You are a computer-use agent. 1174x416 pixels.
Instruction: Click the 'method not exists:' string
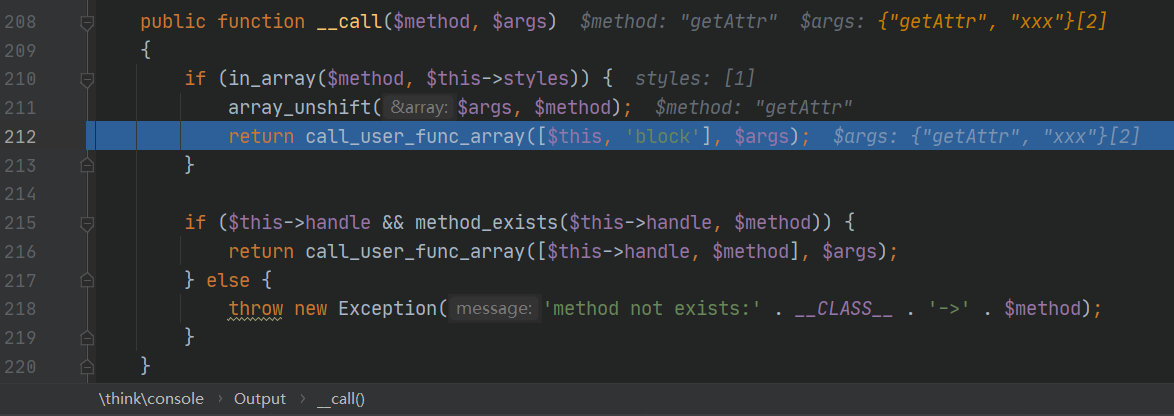click(653, 309)
